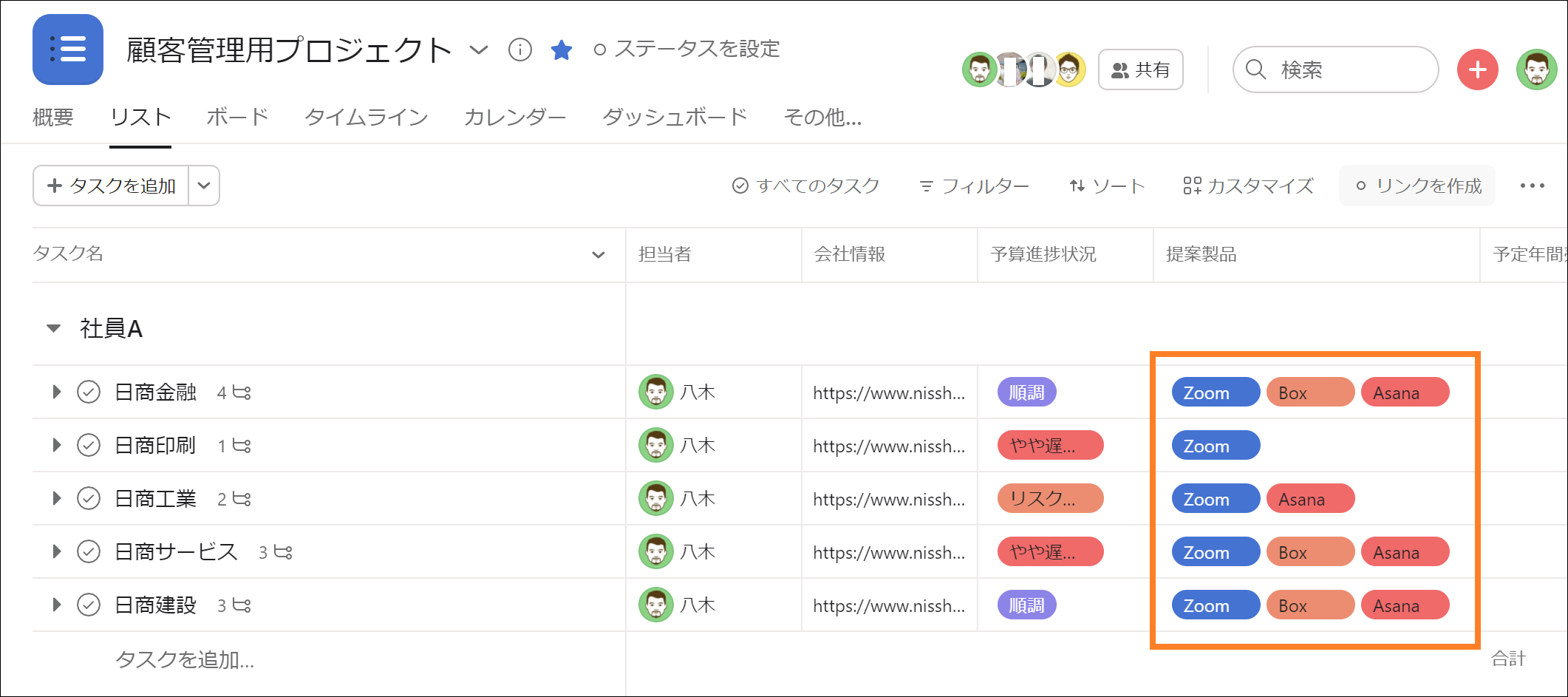Image resolution: width=1568 pixels, height=697 pixels.
Task: Click assignee avatar in 日商金融 row
Action: click(656, 392)
